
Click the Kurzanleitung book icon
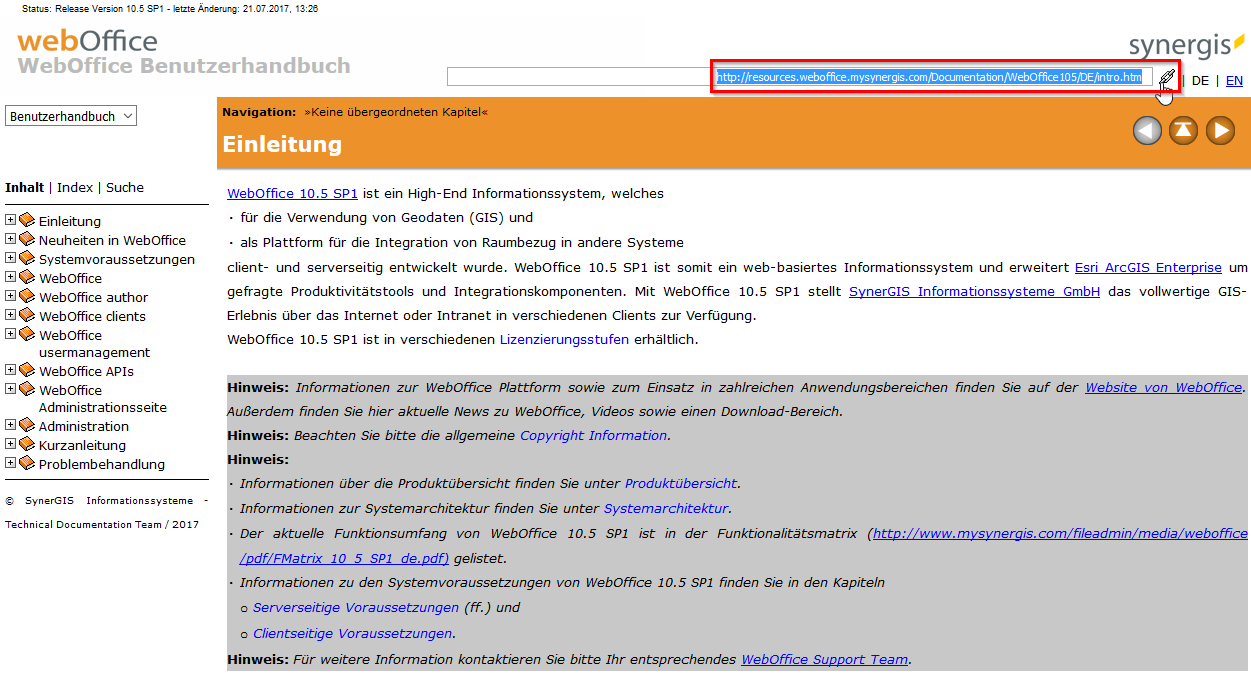pos(26,445)
